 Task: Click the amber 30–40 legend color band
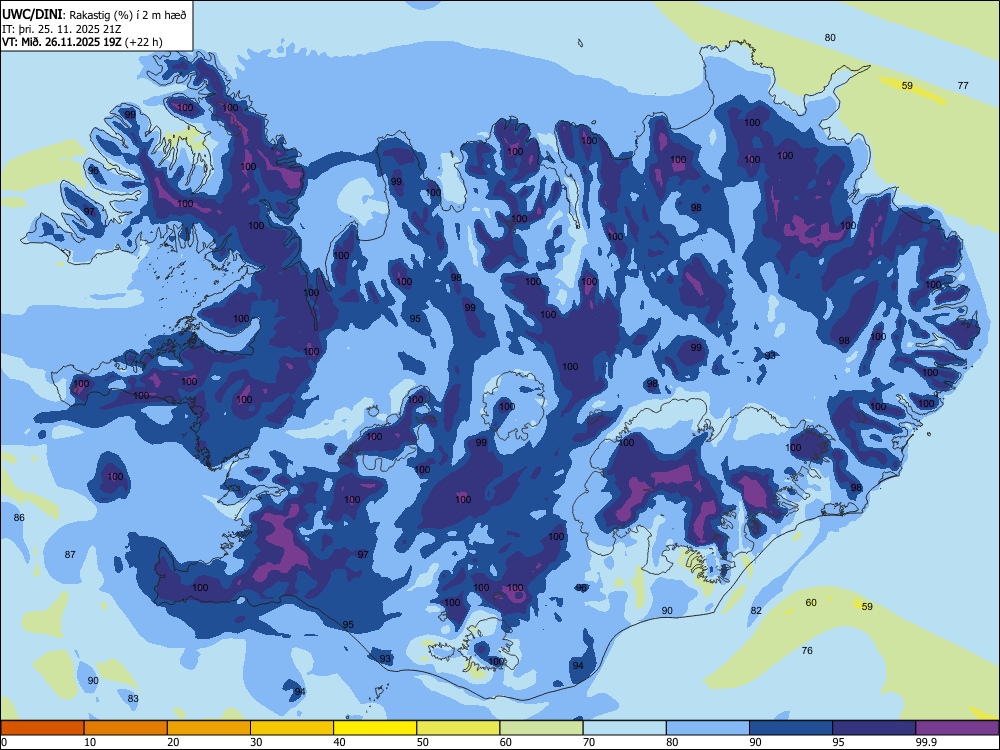point(292,728)
